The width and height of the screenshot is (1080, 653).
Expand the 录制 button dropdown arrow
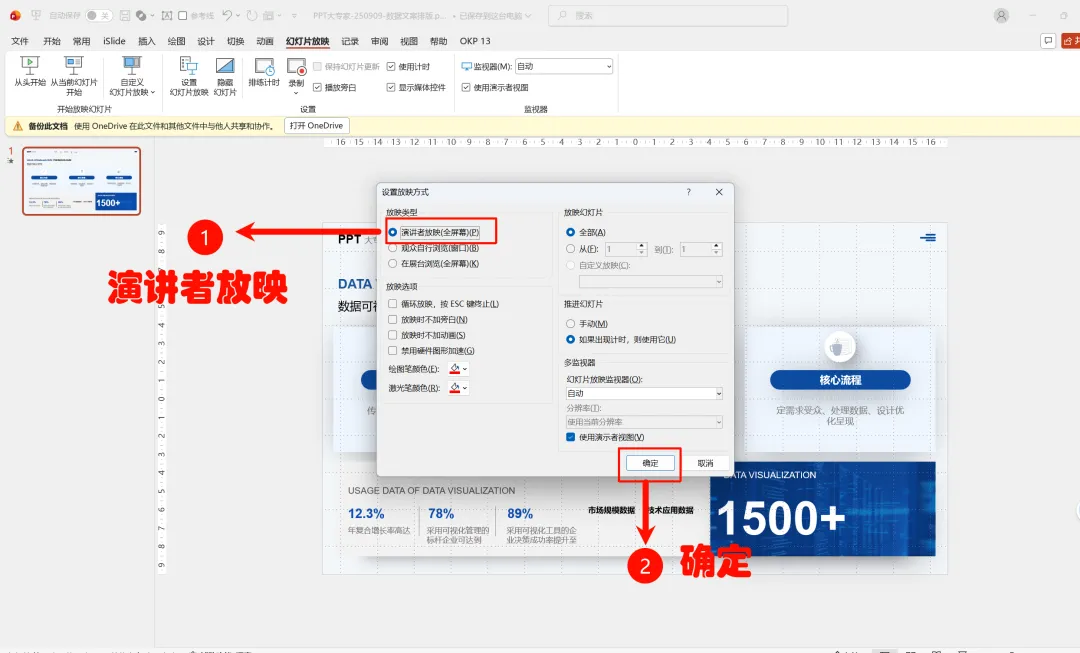tap(296, 94)
